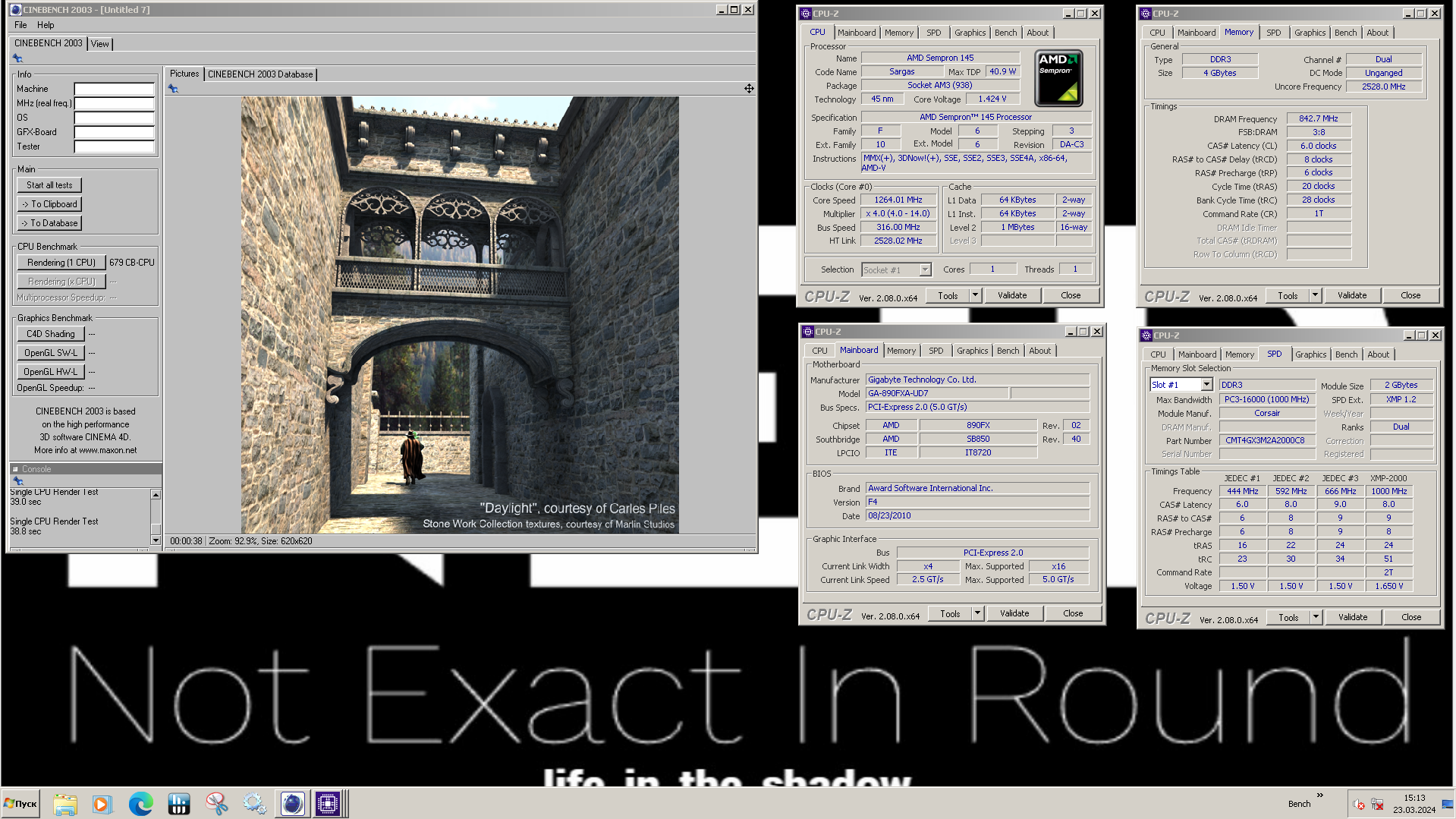This screenshot has width=1456, height=819.
Task: Click the Tools button in CPU-Z SPD window
Action: (x=1288, y=617)
